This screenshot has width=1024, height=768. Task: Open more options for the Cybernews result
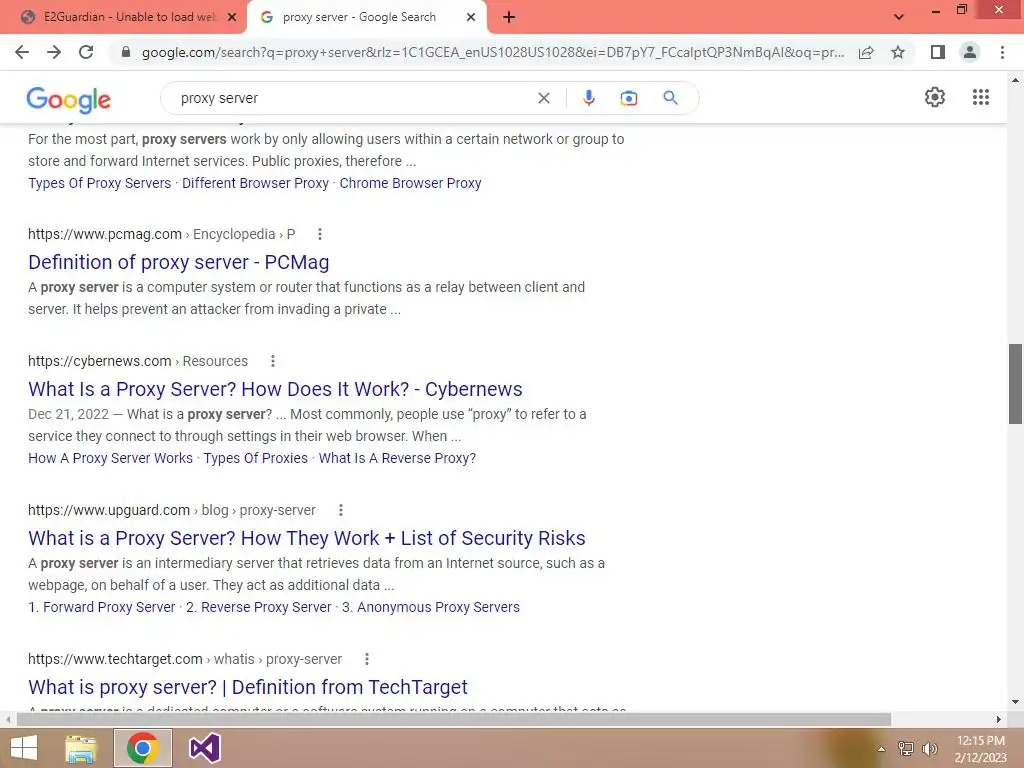pyautogui.click(x=272, y=360)
